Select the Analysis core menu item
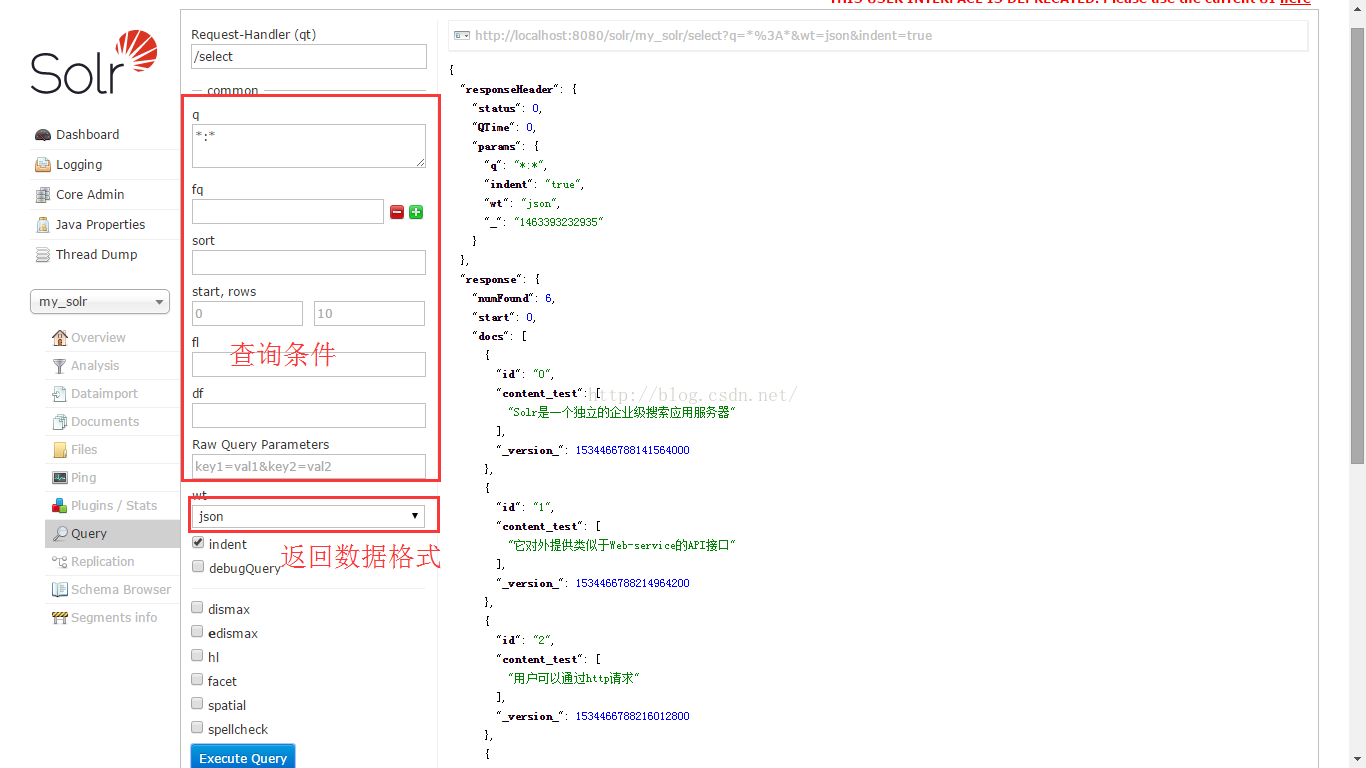This screenshot has height=768, width=1366. click(95, 366)
